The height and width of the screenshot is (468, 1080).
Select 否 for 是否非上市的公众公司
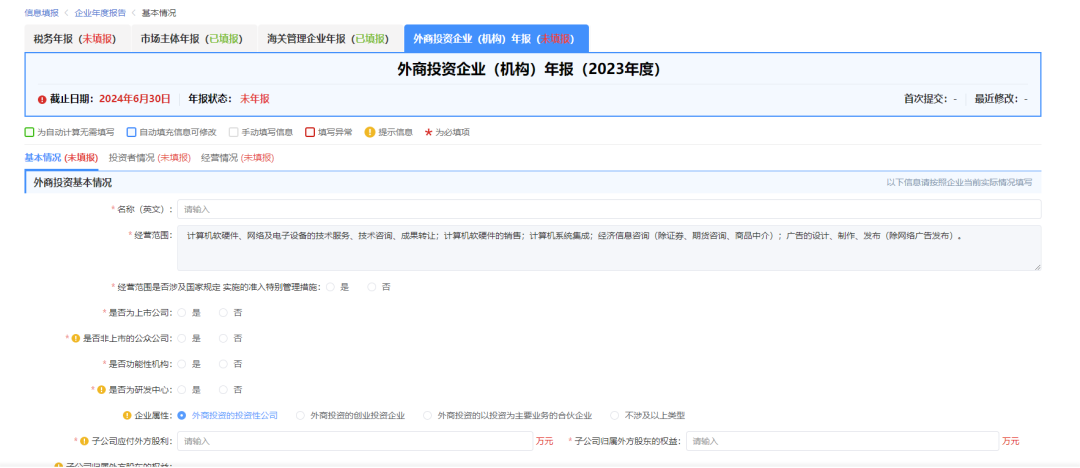coord(223,338)
